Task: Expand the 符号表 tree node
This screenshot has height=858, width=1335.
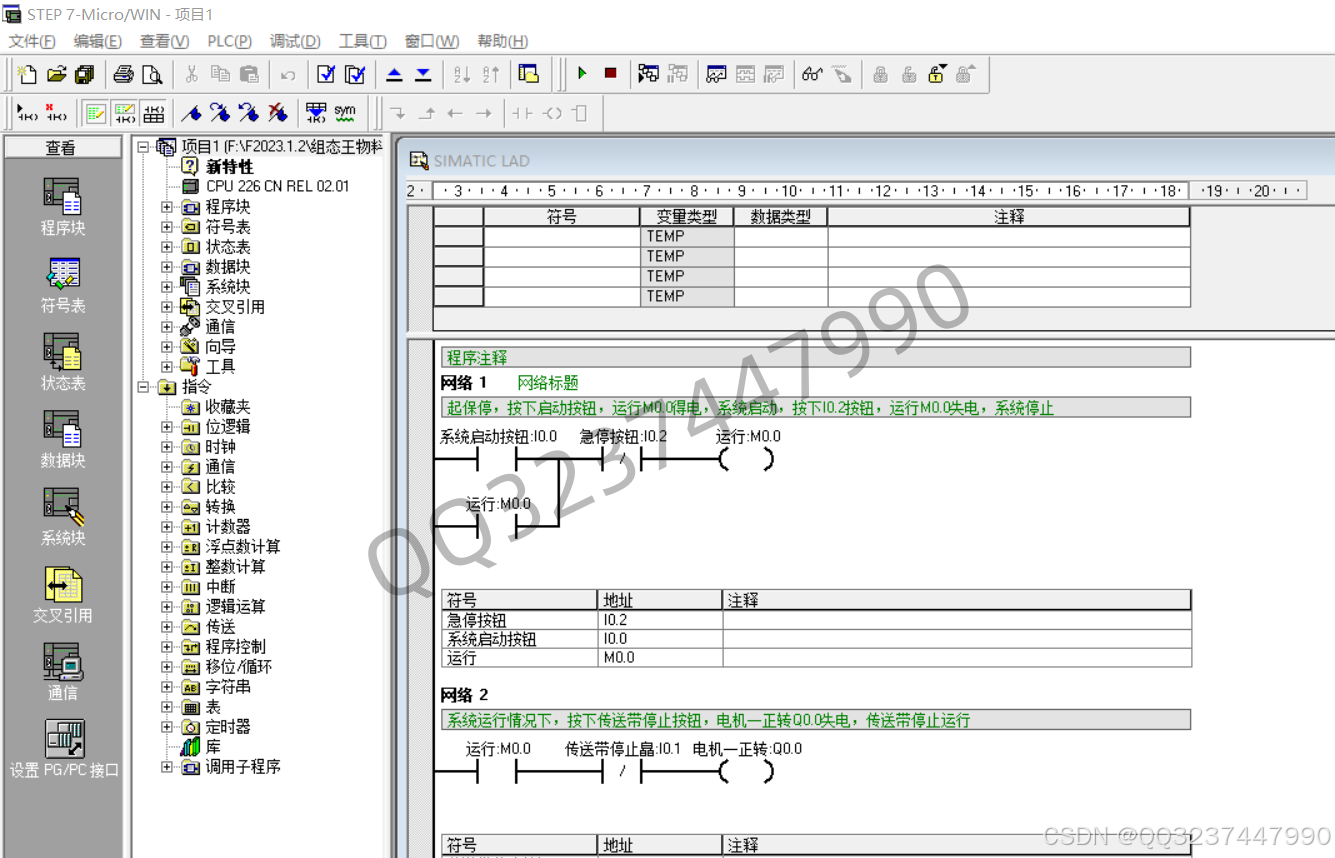Action: (167, 227)
